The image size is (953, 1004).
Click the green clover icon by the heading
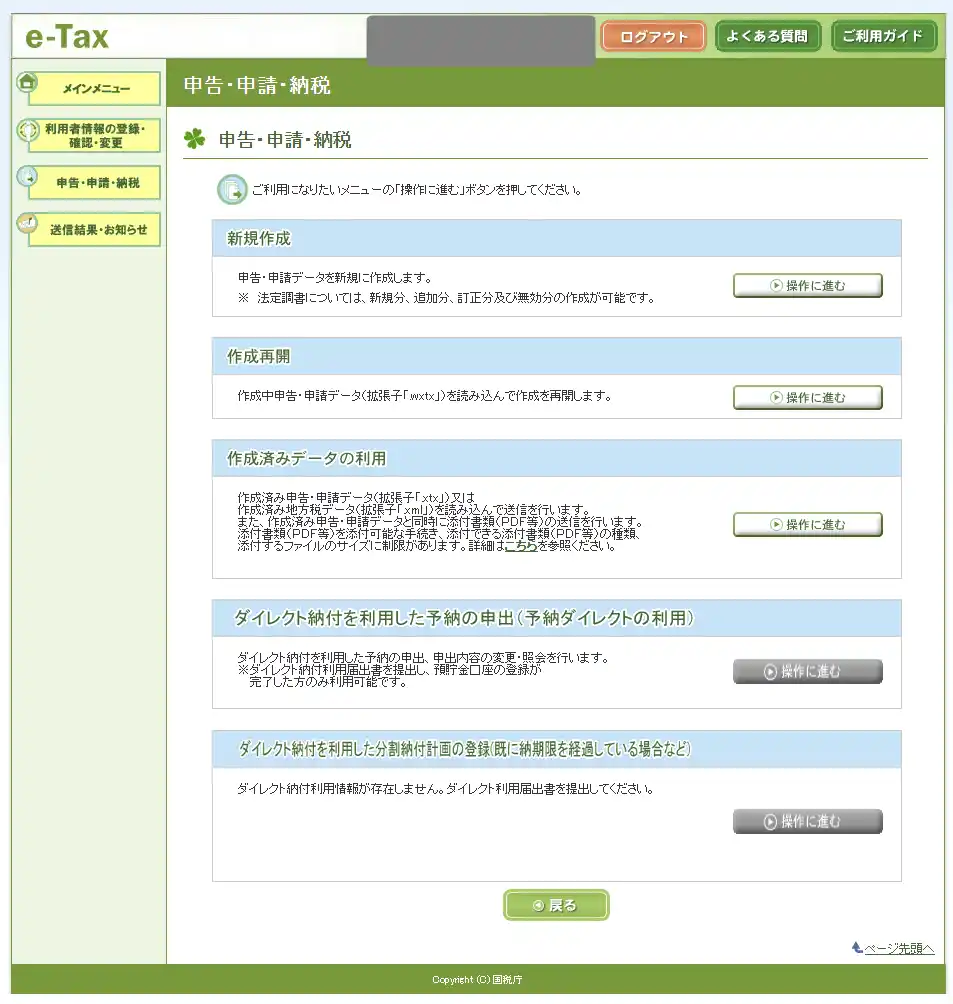(194, 139)
